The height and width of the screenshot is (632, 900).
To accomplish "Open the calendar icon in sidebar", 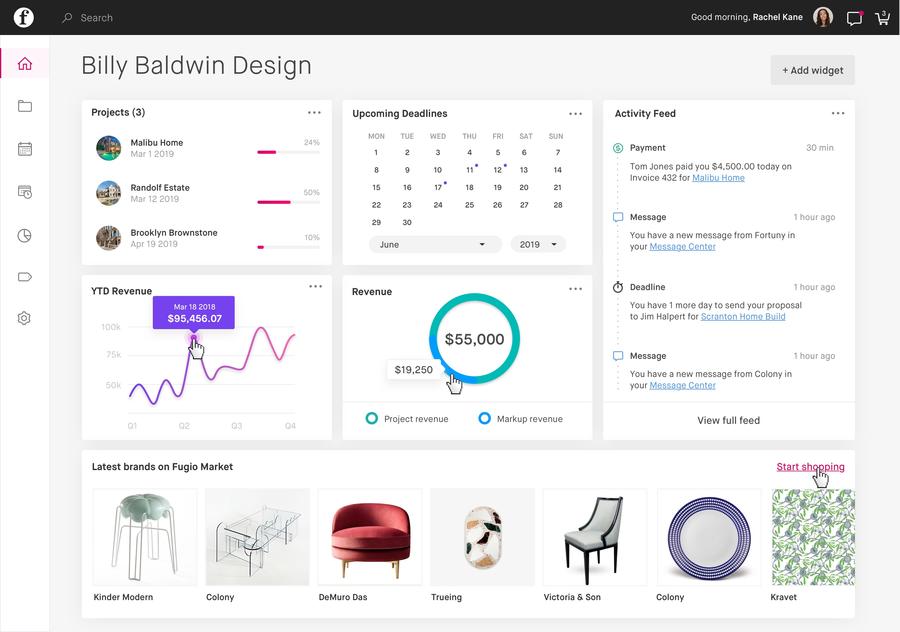I will click(x=25, y=149).
